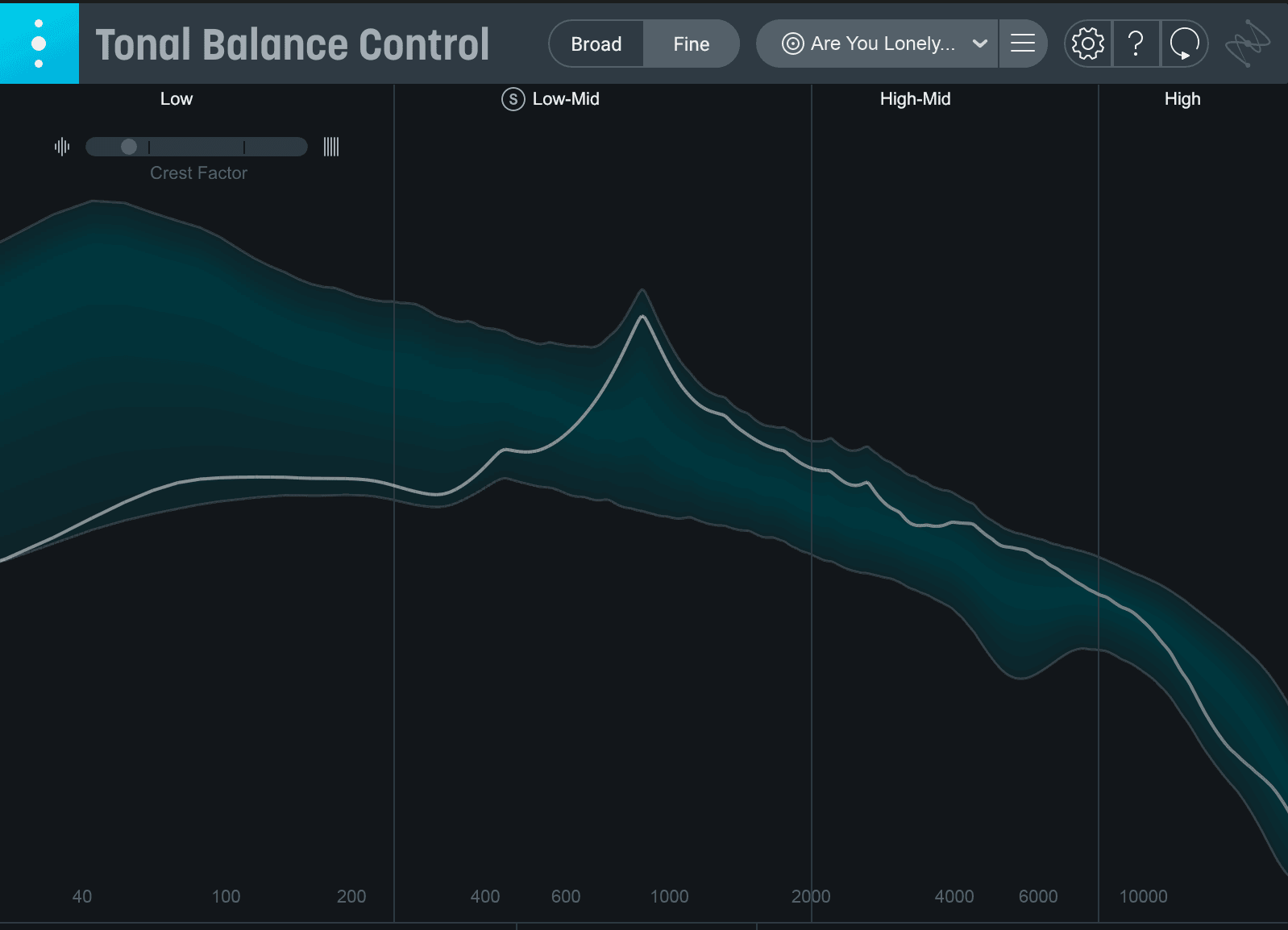
Task: Click the dynamic waveform icon left of Crest Factor
Action: pyautogui.click(x=62, y=147)
